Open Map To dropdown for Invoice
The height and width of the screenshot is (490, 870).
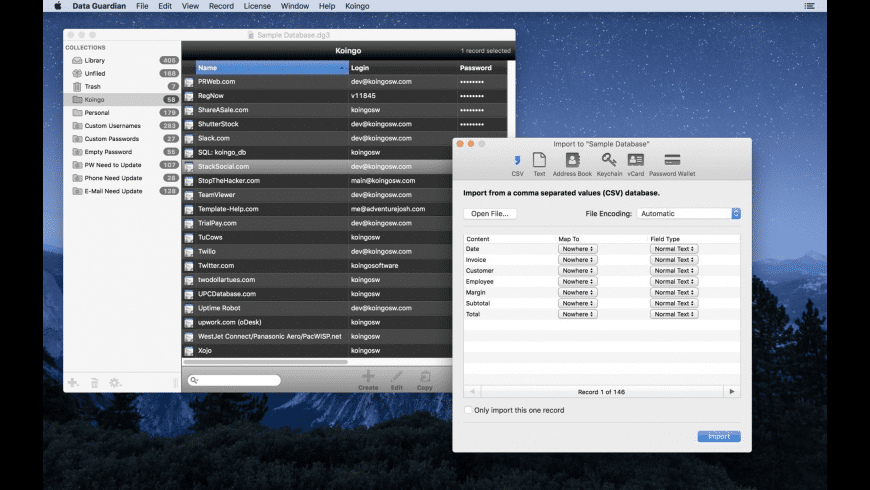point(578,260)
